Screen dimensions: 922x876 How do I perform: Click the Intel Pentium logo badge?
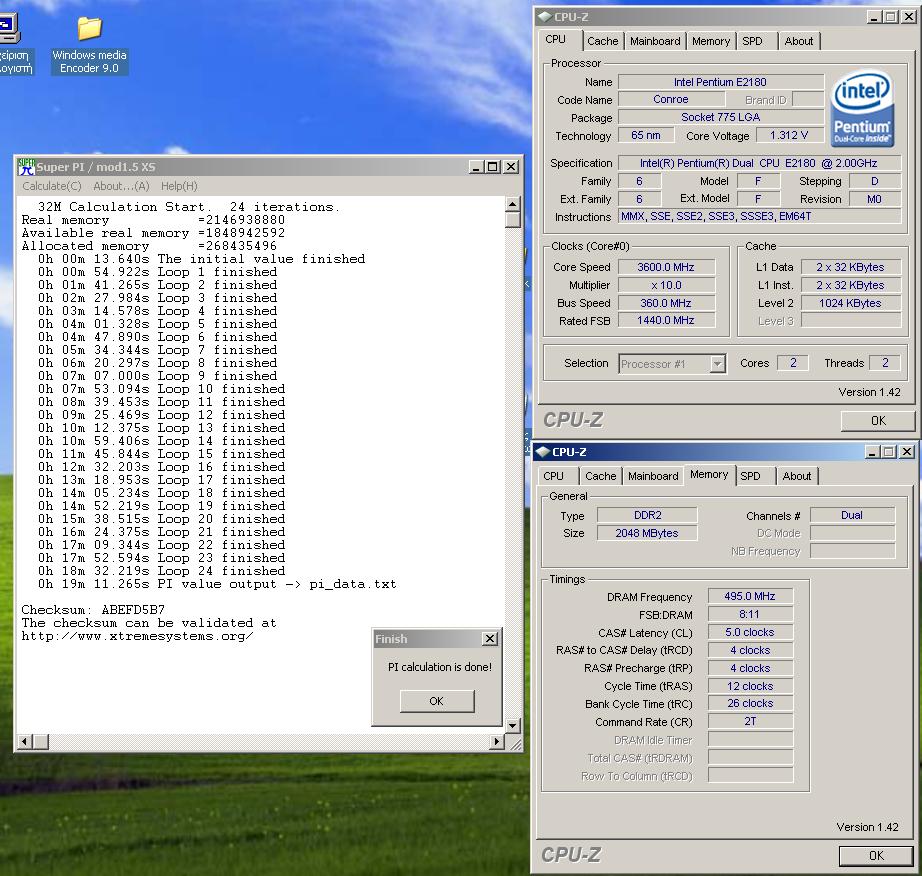pos(862,109)
